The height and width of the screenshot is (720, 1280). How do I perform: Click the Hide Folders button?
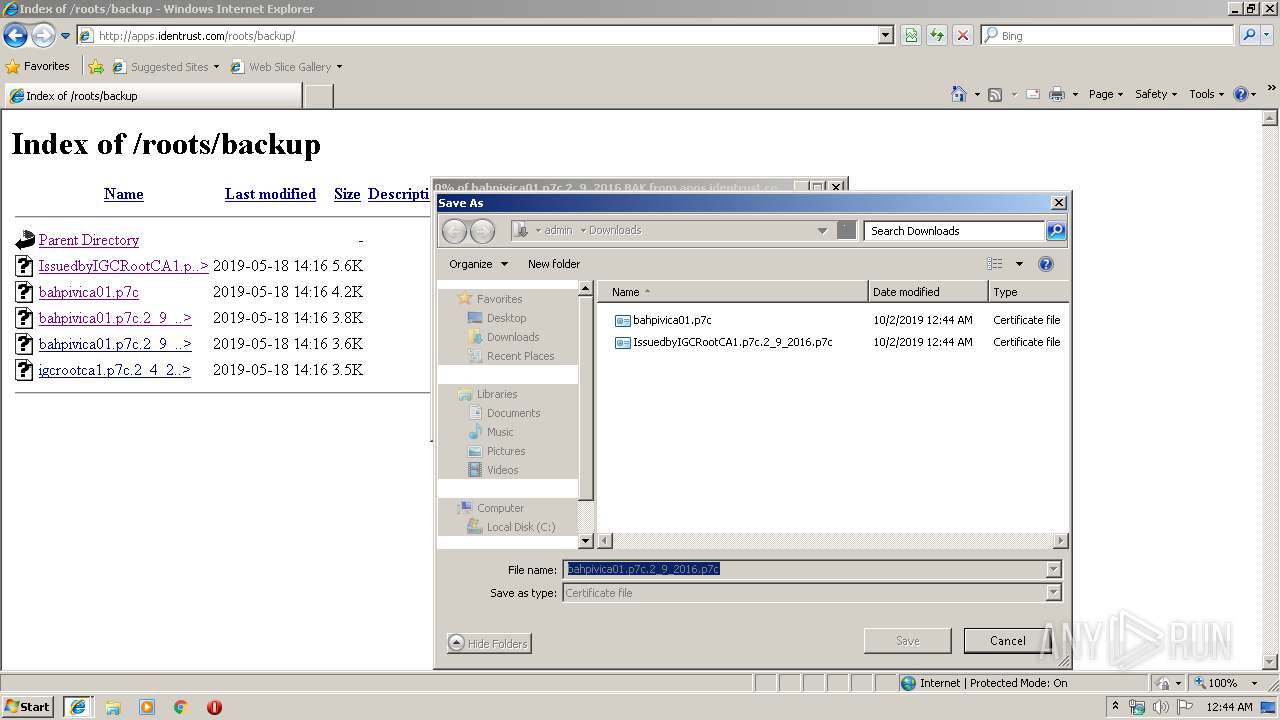(x=489, y=643)
